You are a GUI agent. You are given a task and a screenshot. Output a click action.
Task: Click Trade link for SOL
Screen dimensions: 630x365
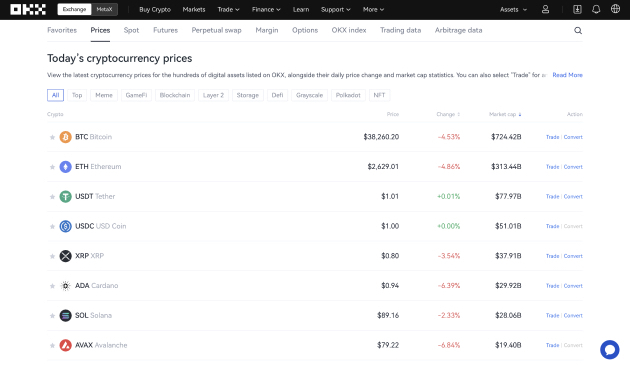point(552,316)
